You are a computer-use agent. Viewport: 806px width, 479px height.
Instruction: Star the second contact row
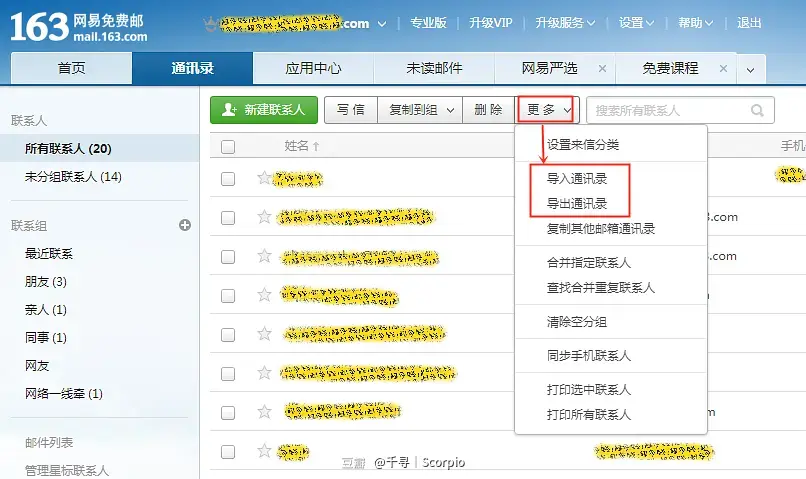tap(264, 217)
